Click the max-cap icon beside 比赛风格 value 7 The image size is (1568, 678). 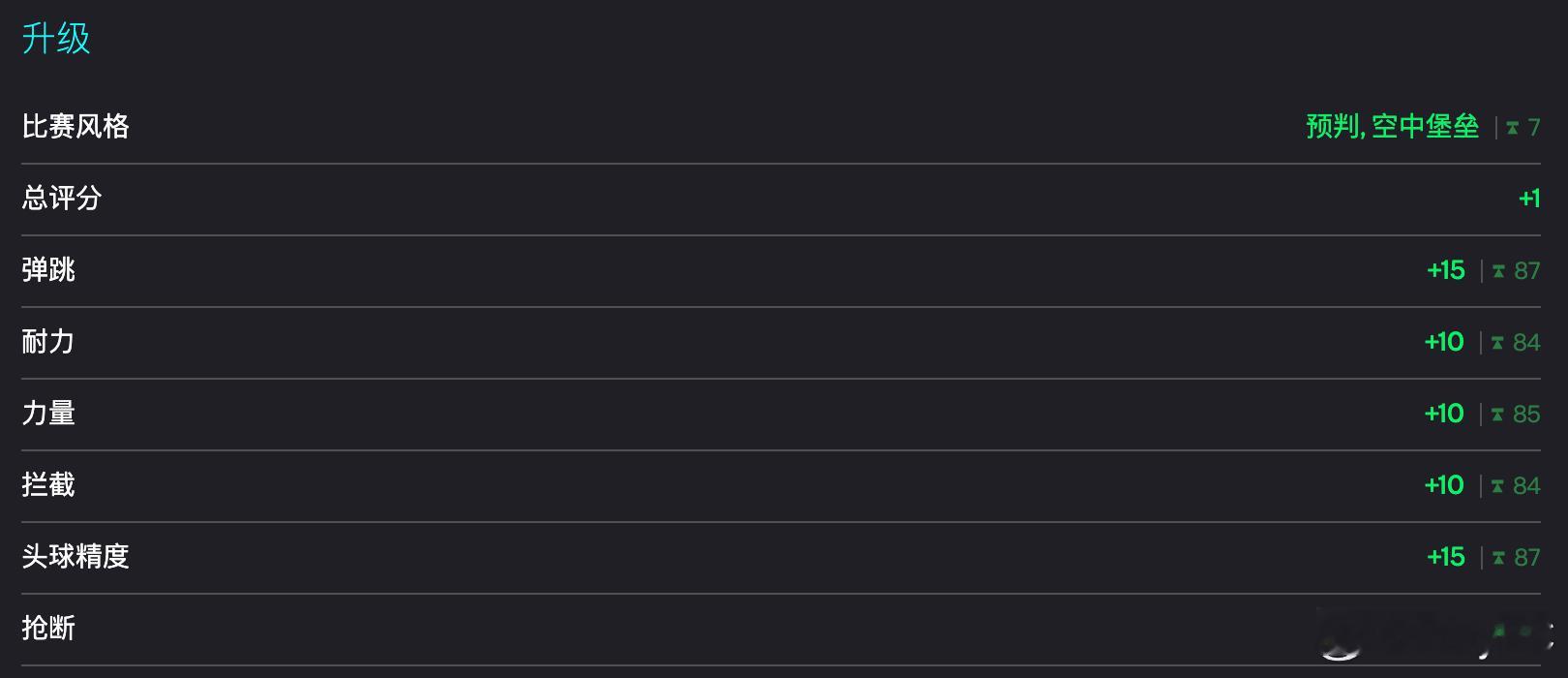coord(1512,127)
